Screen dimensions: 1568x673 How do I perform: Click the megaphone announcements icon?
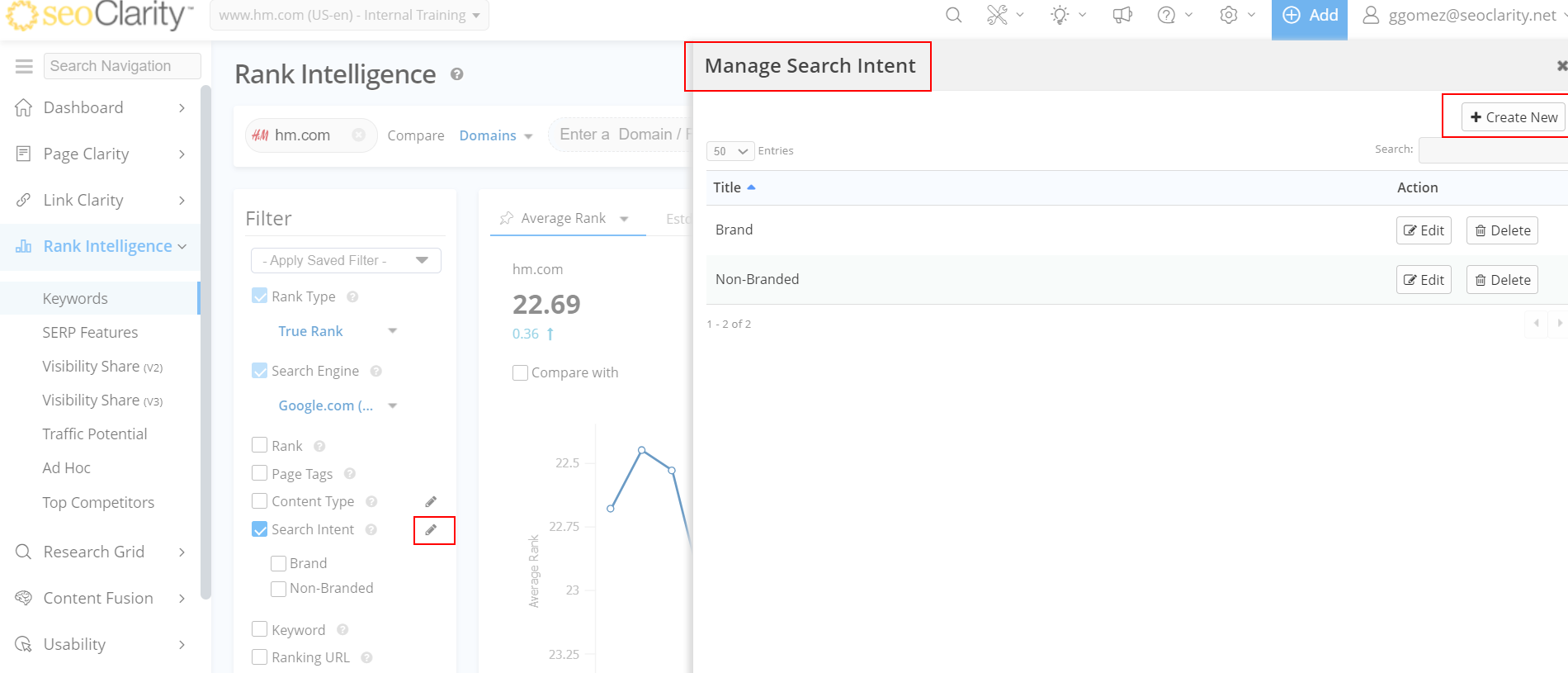coord(1122,16)
